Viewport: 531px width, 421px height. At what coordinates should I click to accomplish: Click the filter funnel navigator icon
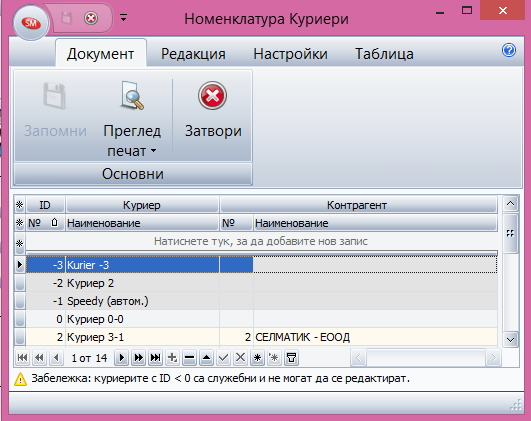[291, 358]
